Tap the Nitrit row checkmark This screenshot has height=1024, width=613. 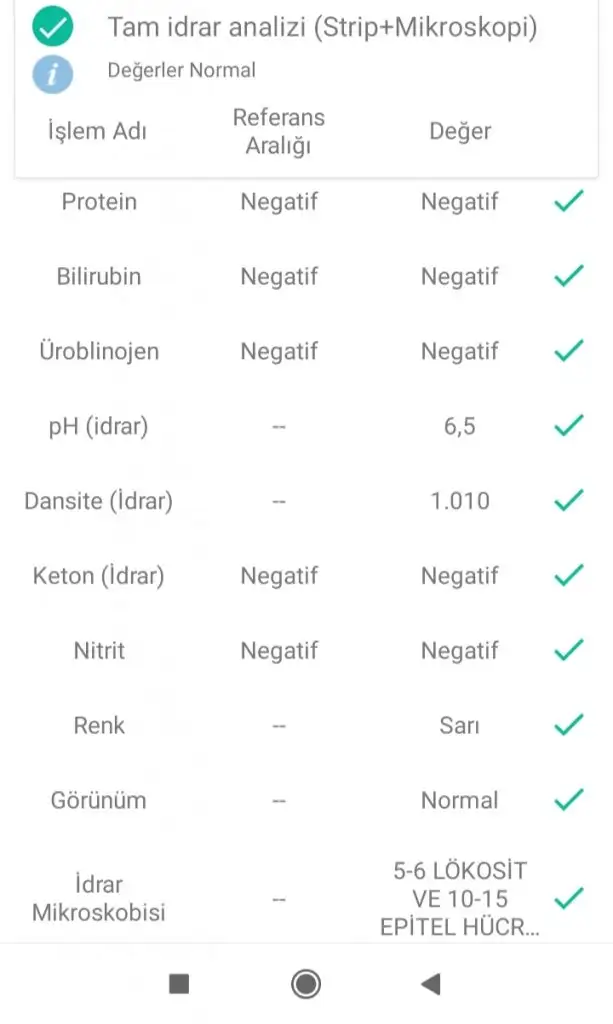click(x=568, y=651)
